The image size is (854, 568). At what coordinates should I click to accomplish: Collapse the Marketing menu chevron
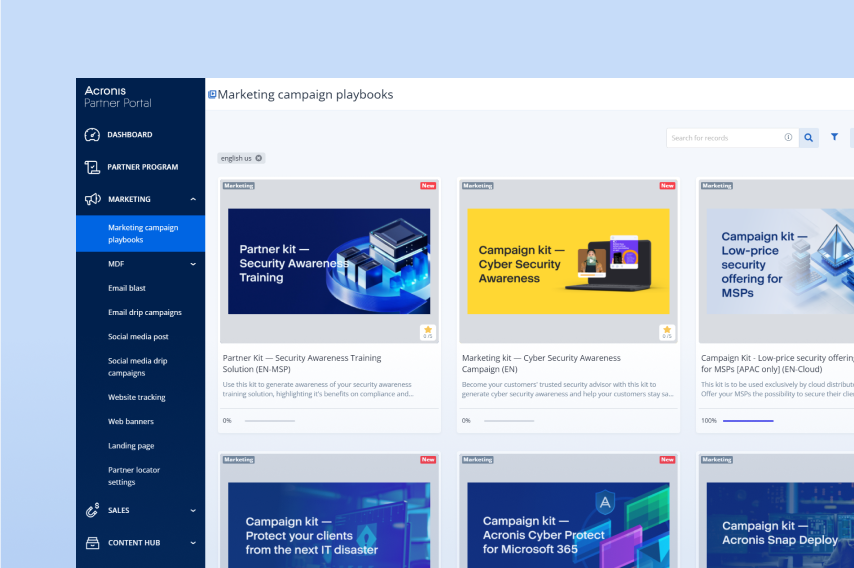coord(193,199)
